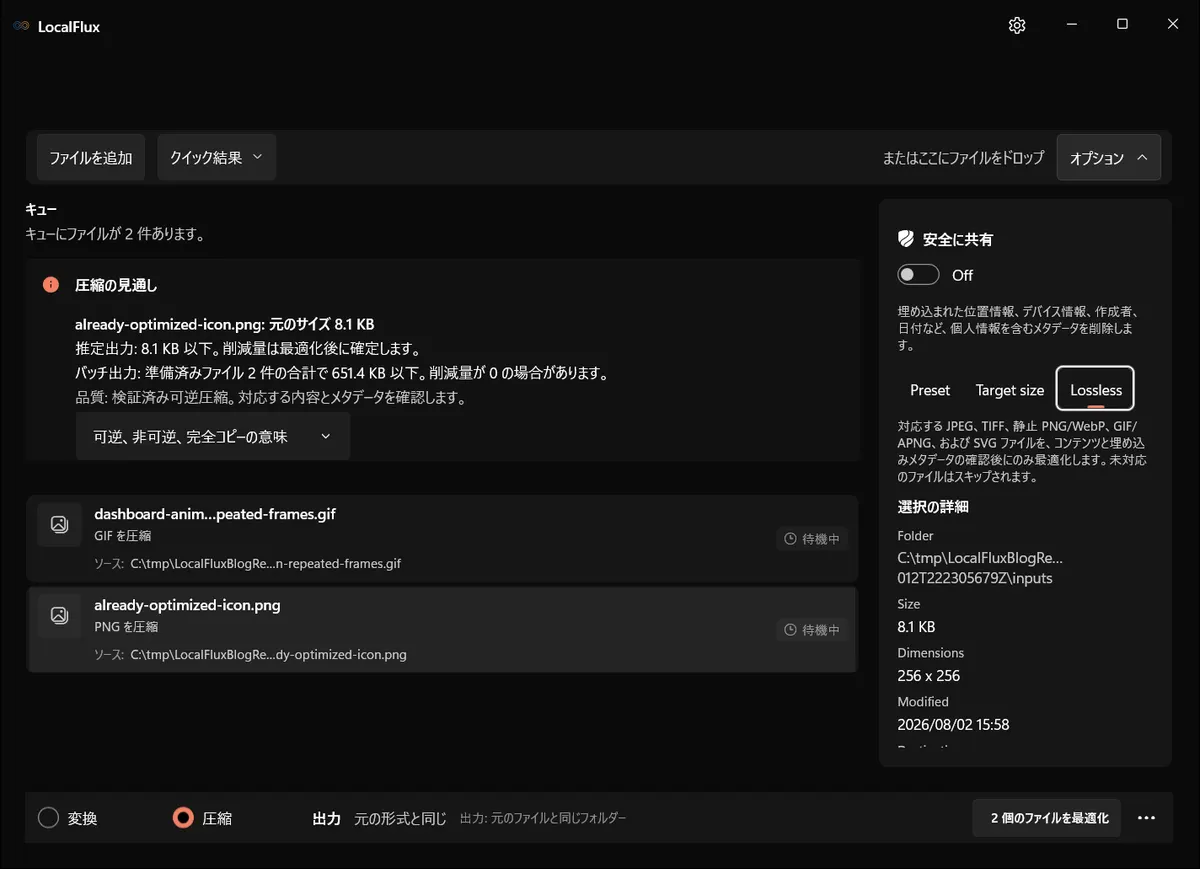This screenshot has width=1200, height=869.
Task: Open the settings gear icon
Action: coord(1017,26)
